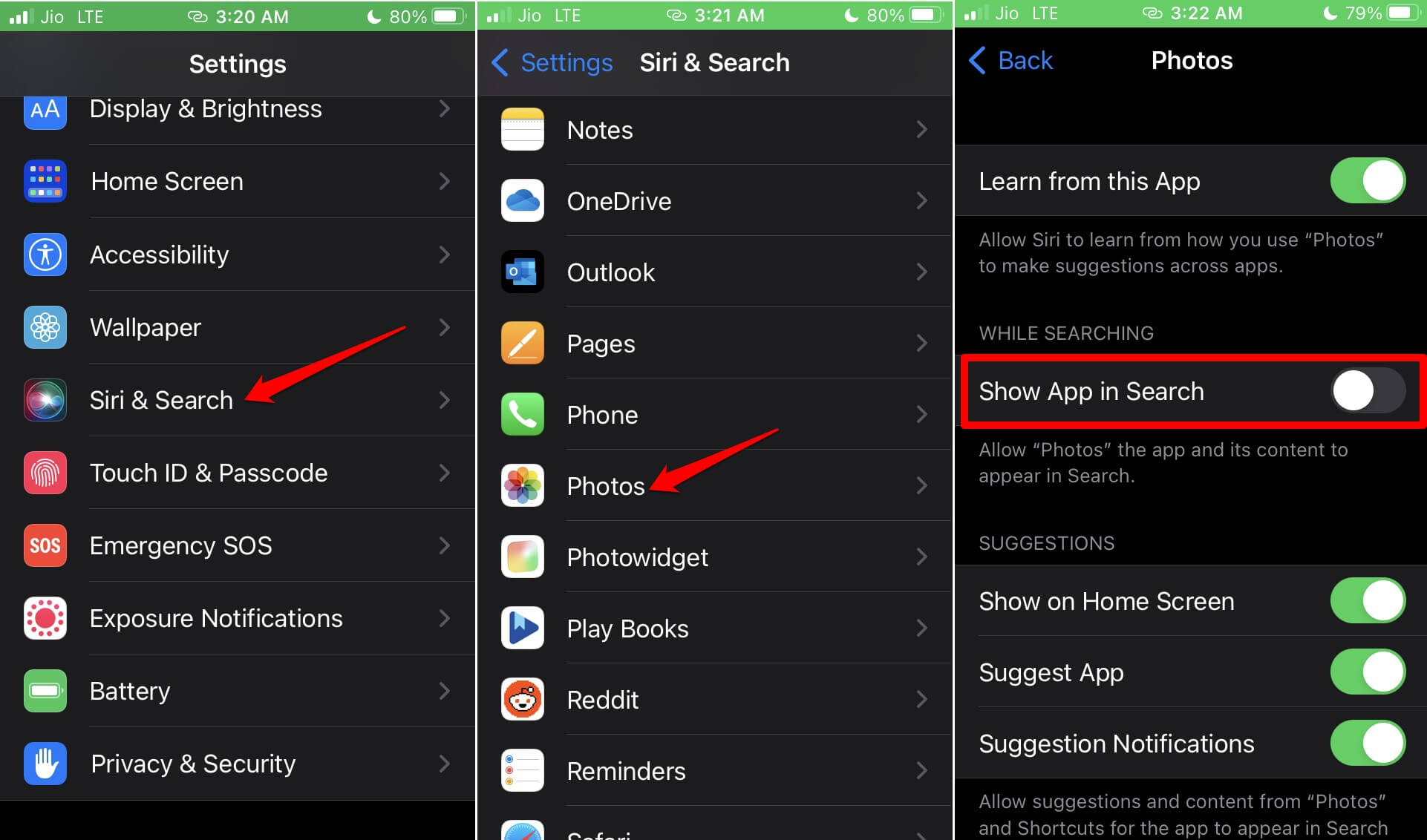Open Outlook app settings
1427x840 pixels.
(714, 272)
